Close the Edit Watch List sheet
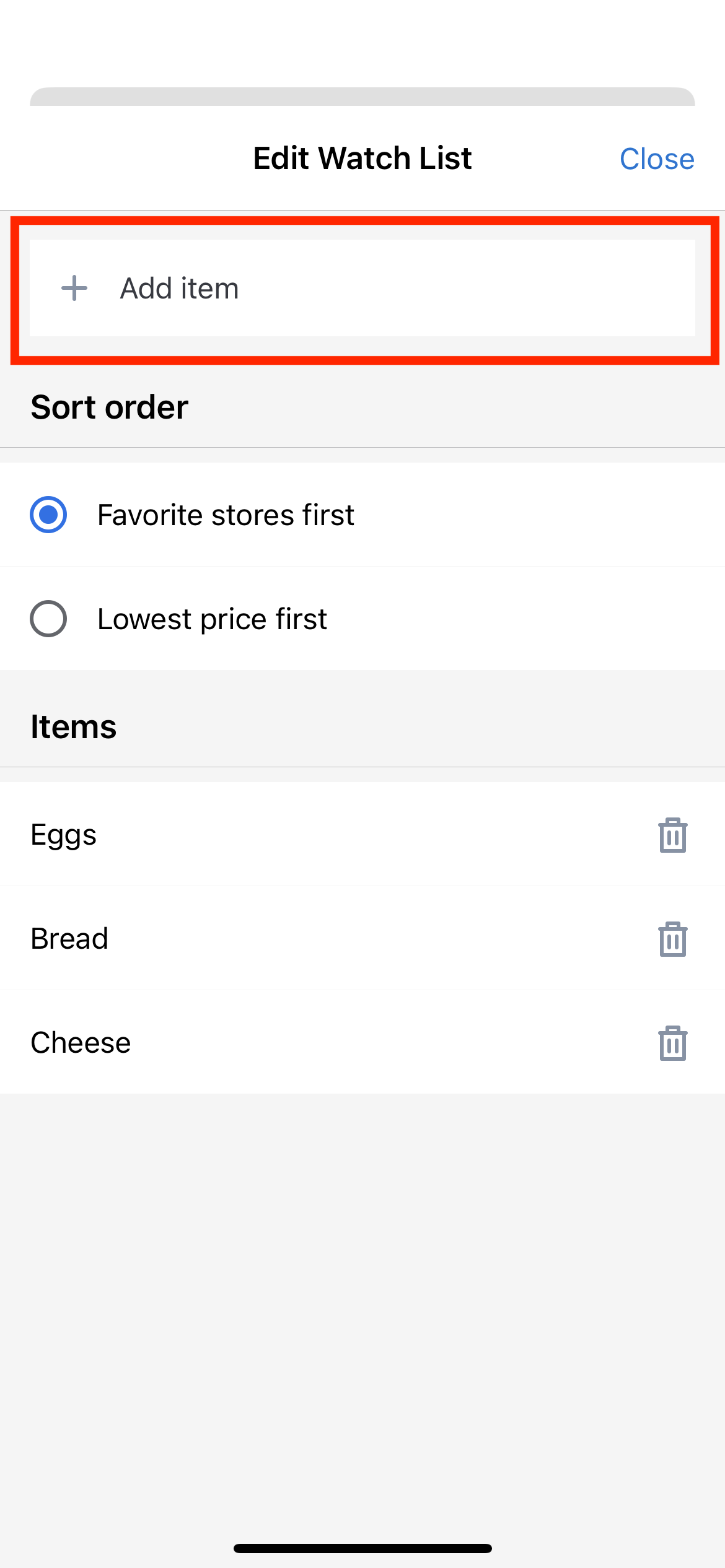The image size is (725, 1568). [657, 159]
